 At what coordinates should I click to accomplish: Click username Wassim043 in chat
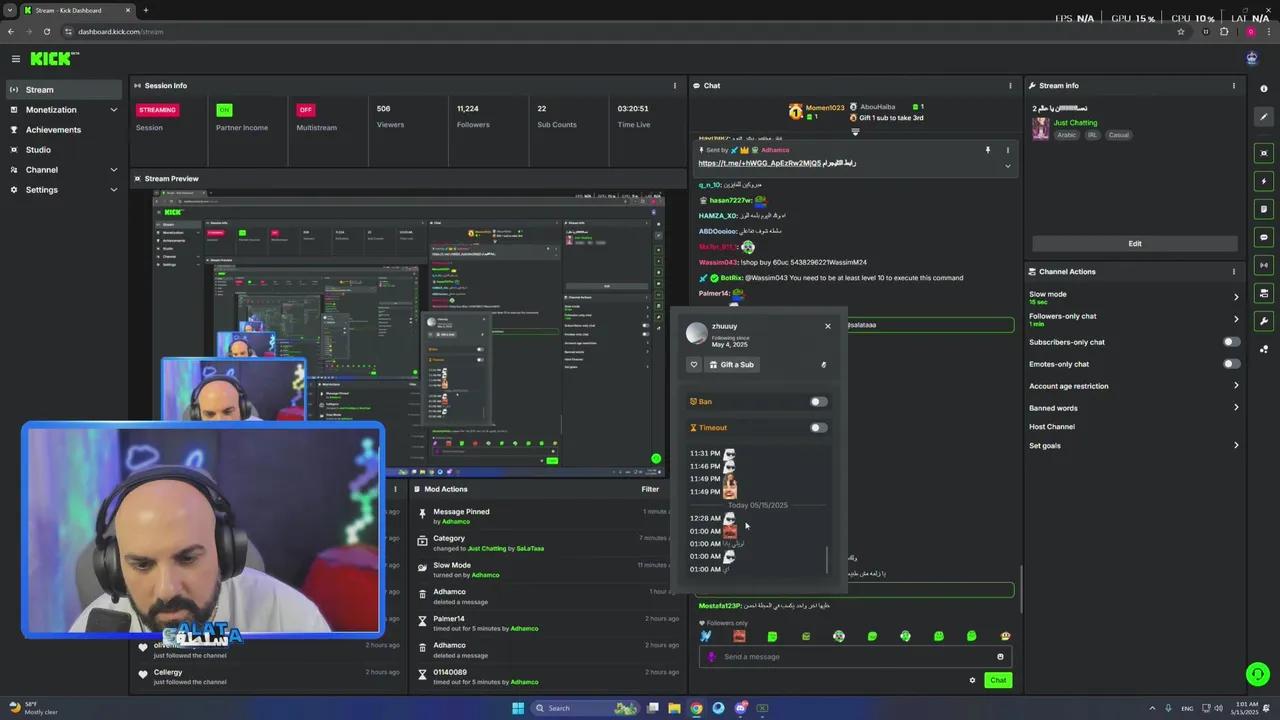point(718,263)
